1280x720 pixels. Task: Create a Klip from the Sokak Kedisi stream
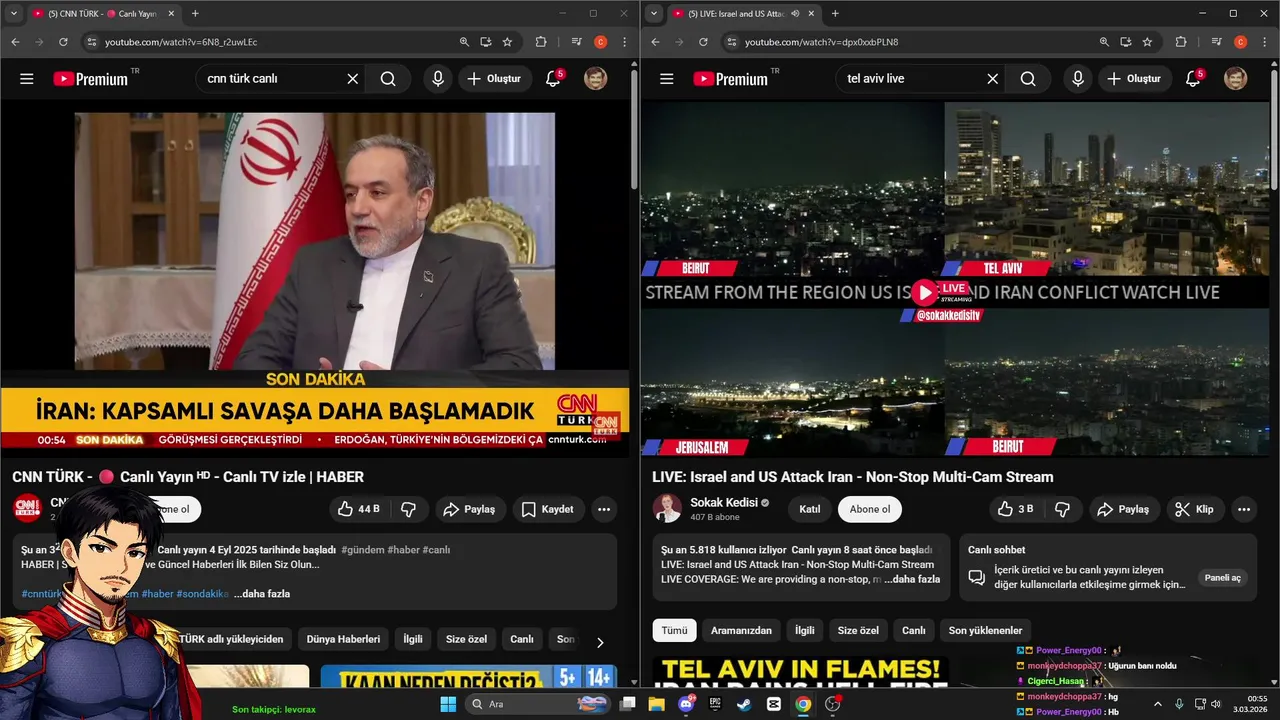(x=1194, y=509)
